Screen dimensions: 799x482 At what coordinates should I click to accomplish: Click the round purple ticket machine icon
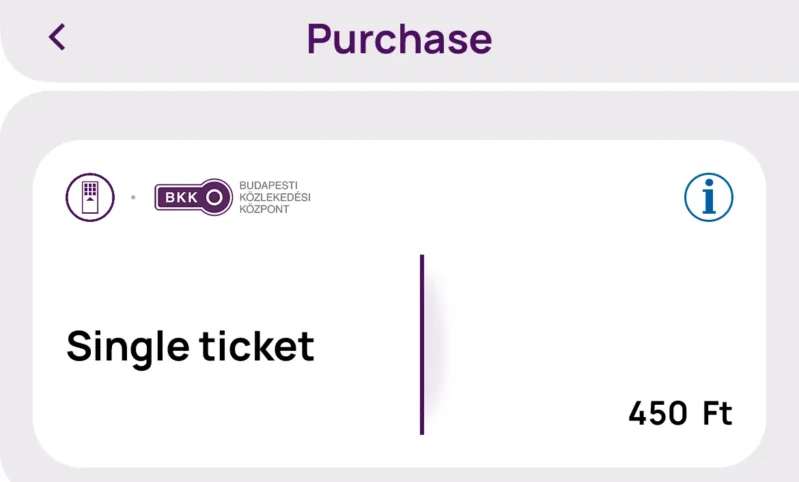[90, 197]
